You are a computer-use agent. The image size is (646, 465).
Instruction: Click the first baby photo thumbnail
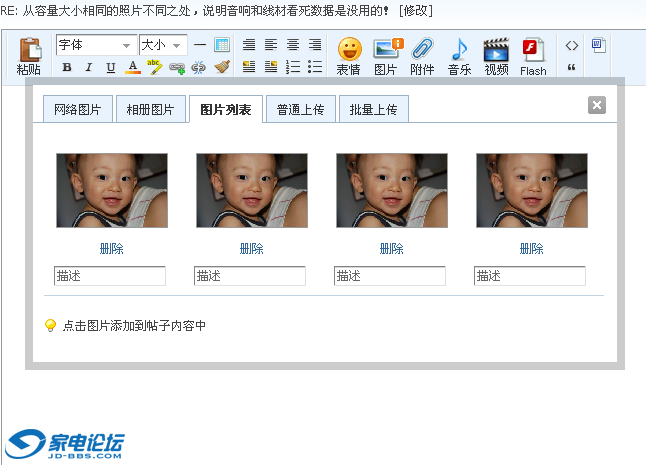pyautogui.click(x=112, y=190)
